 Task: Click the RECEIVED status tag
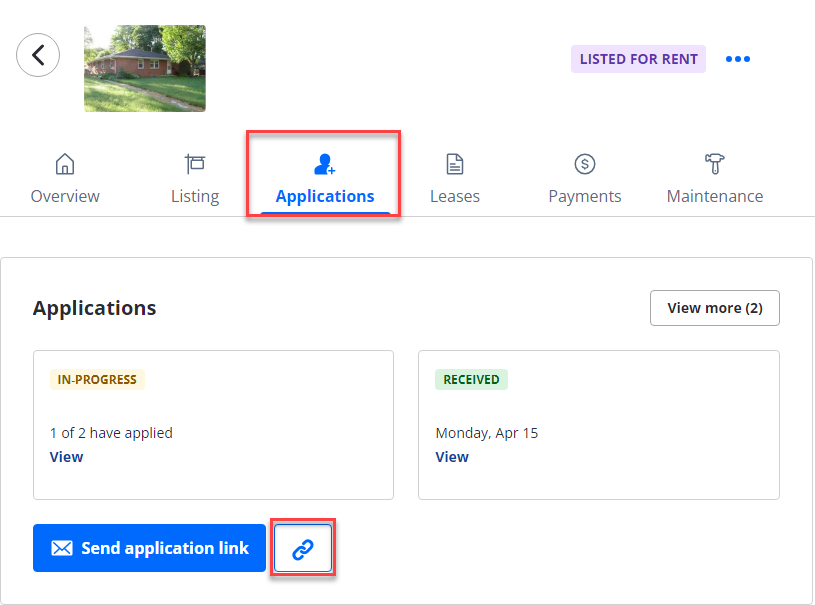click(471, 380)
